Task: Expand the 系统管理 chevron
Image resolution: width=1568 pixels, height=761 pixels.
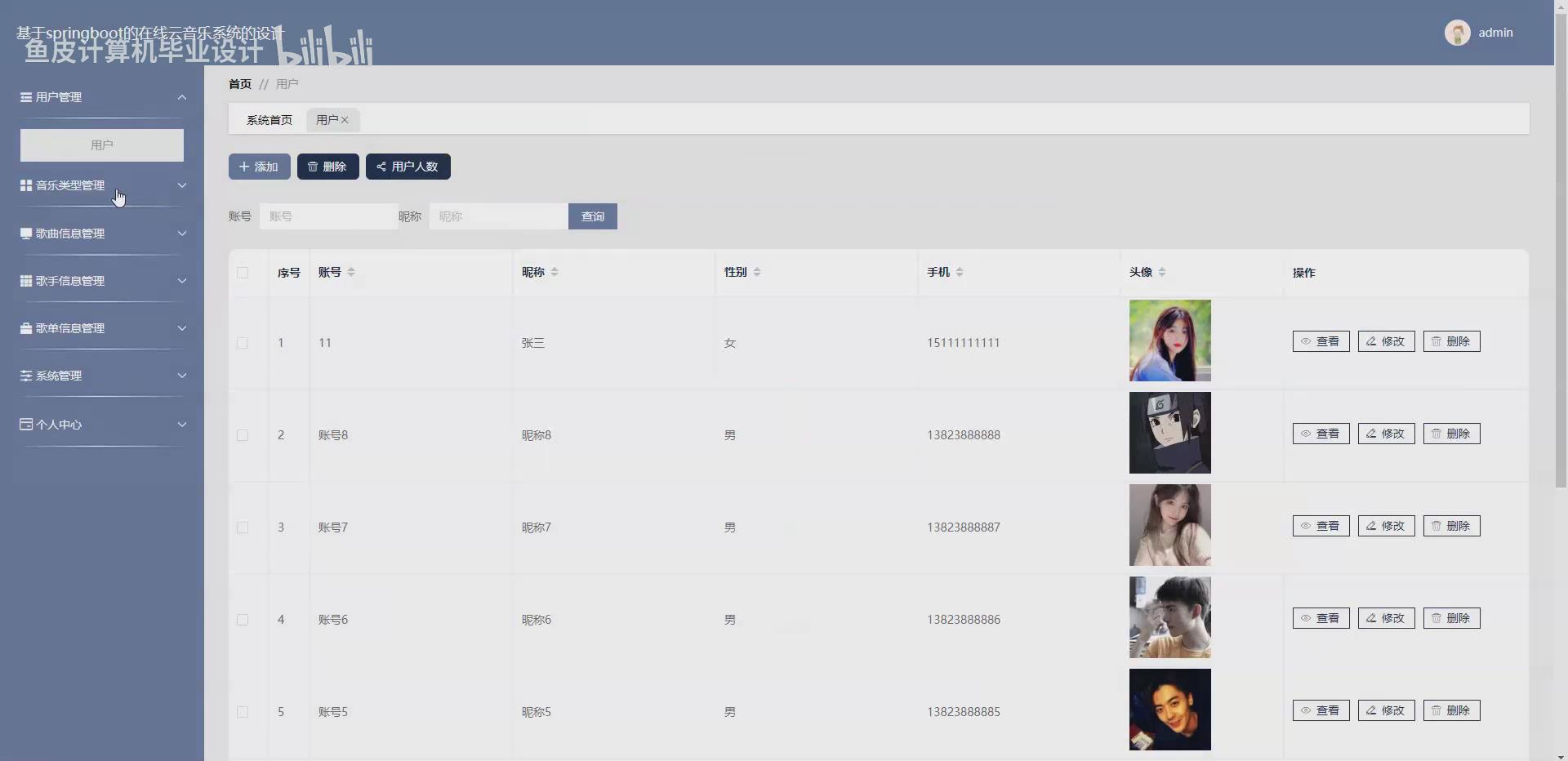Action: [182, 376]
